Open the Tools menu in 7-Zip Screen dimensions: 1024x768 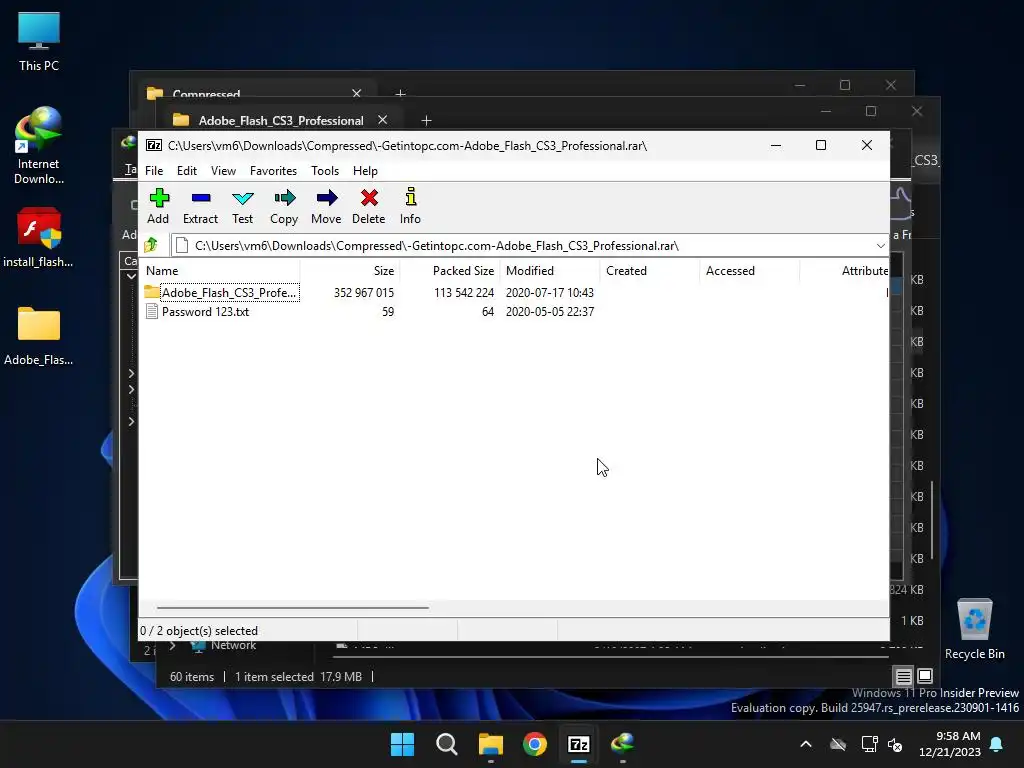(x=325, y=170)
